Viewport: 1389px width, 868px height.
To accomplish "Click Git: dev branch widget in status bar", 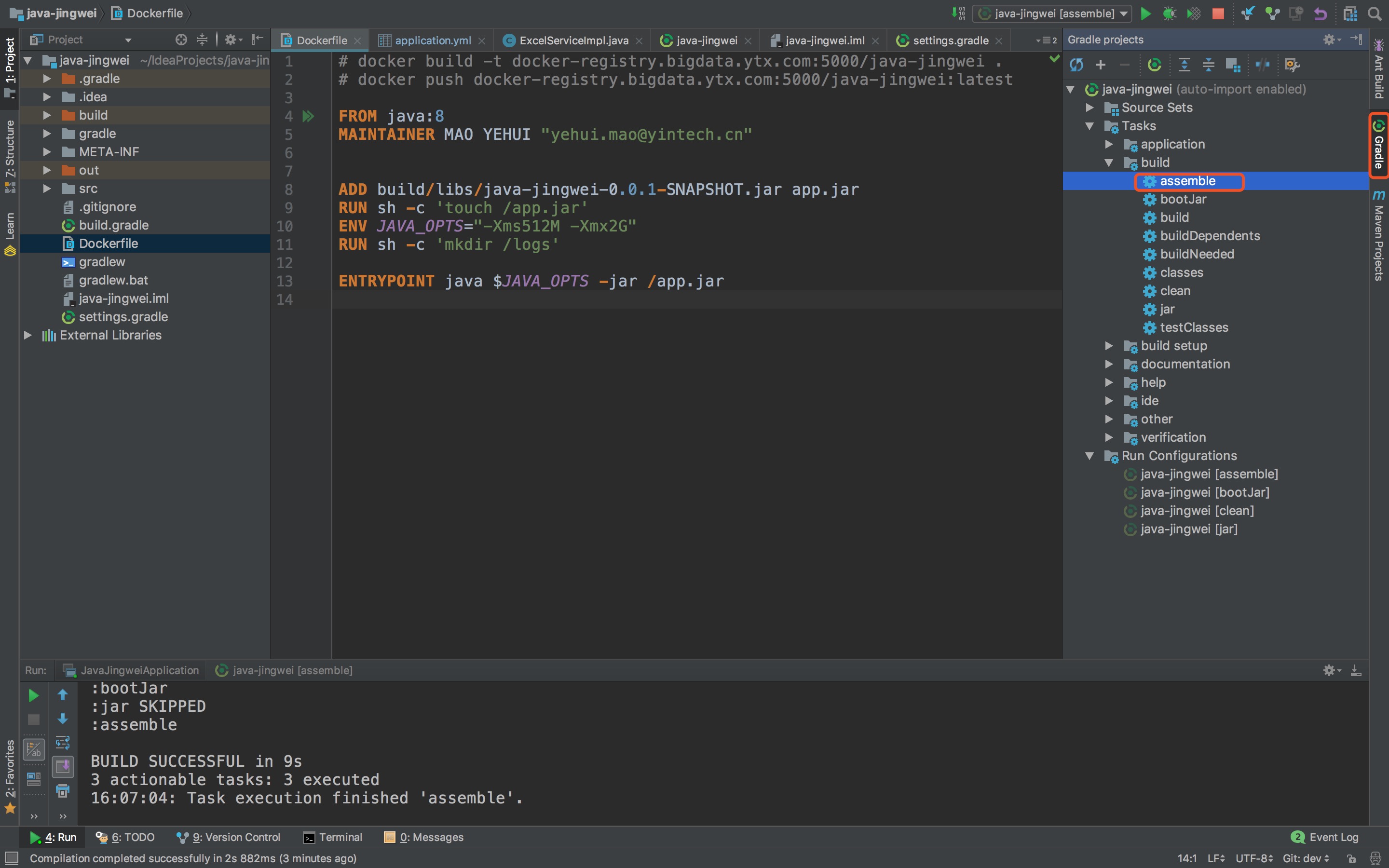I will pos(1306,858).
